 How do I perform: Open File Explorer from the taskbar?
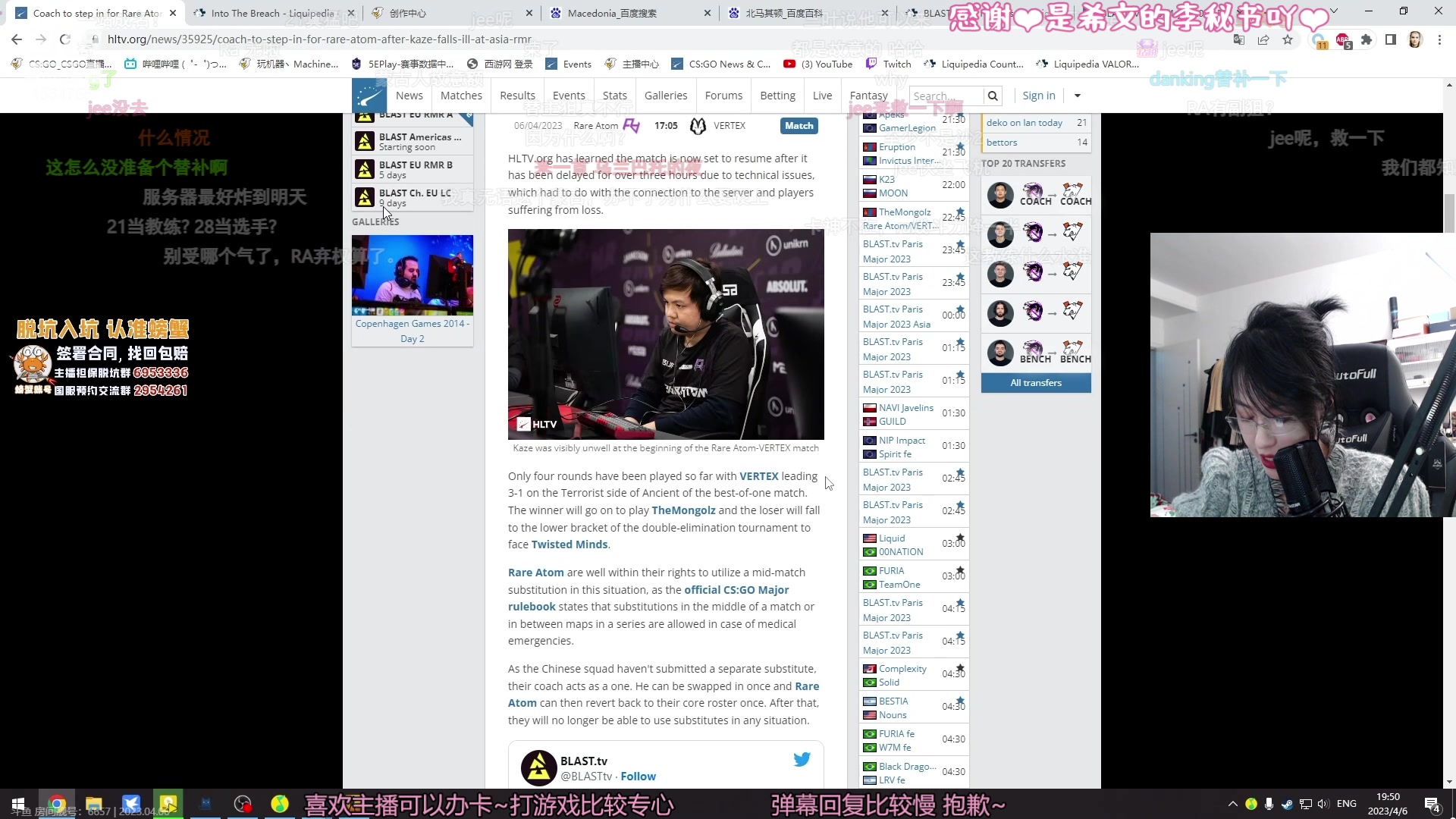[x=94, y=804]
